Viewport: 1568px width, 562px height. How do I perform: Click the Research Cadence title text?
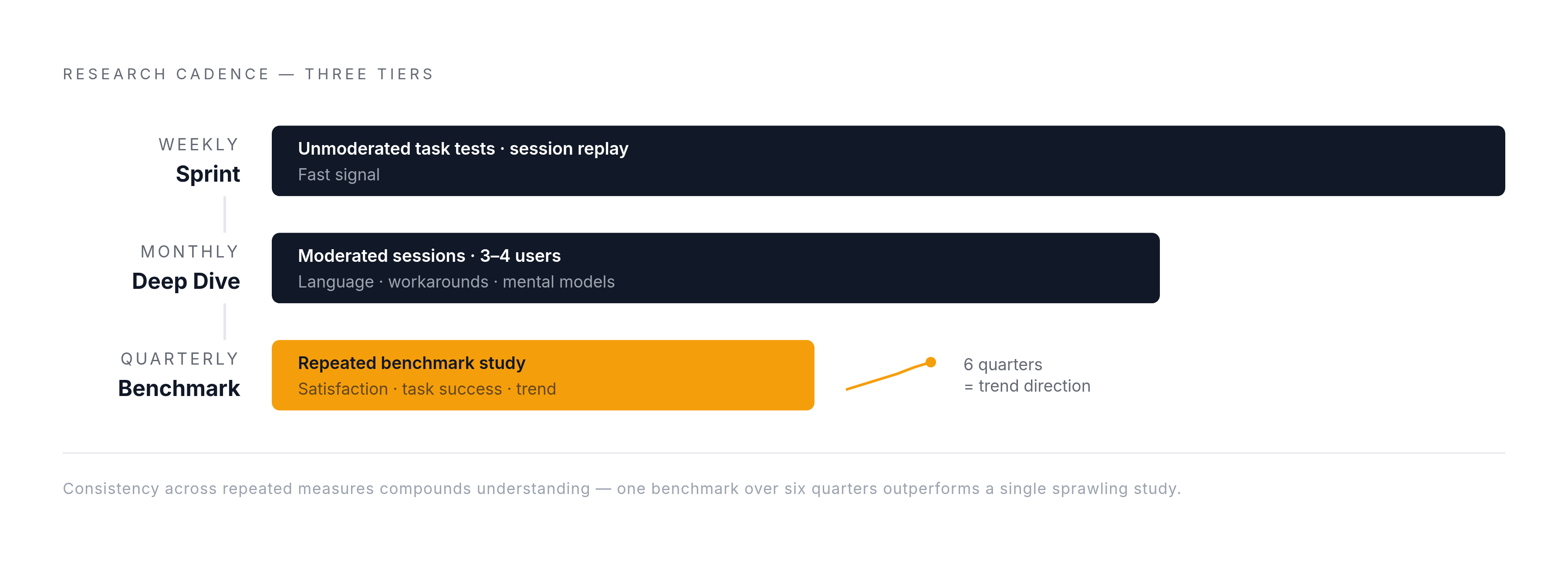click(x=248, y=74)
